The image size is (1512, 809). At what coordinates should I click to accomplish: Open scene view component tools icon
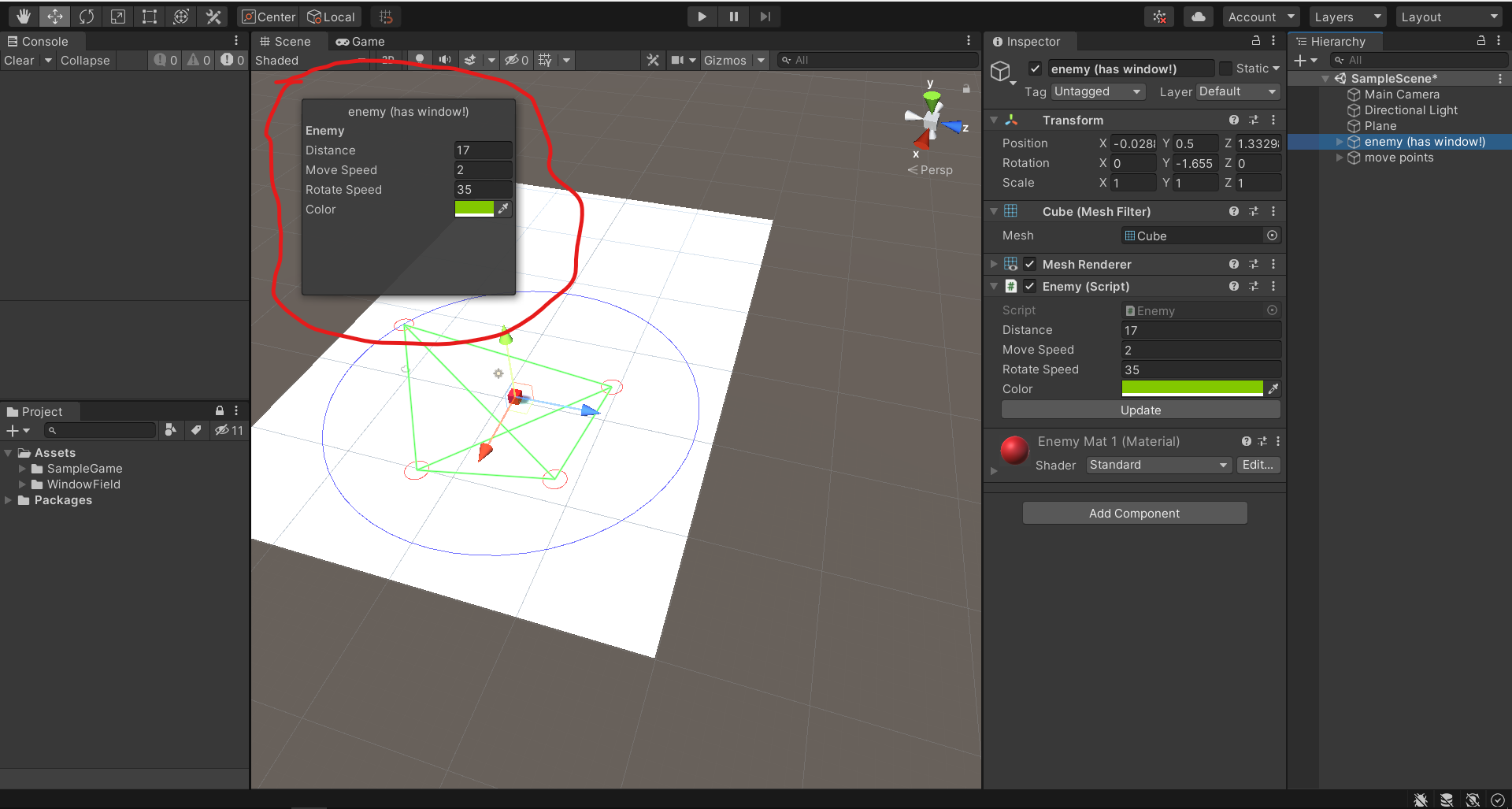[653, 60]
